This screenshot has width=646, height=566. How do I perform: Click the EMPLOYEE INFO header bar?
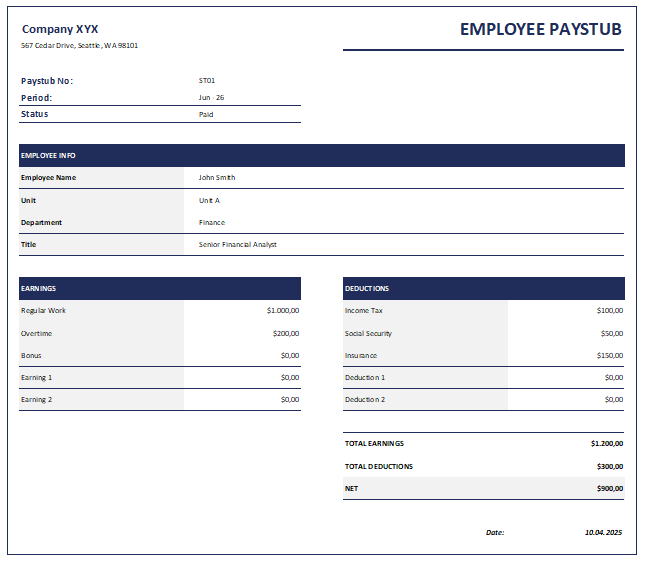[x=321, y=155]
